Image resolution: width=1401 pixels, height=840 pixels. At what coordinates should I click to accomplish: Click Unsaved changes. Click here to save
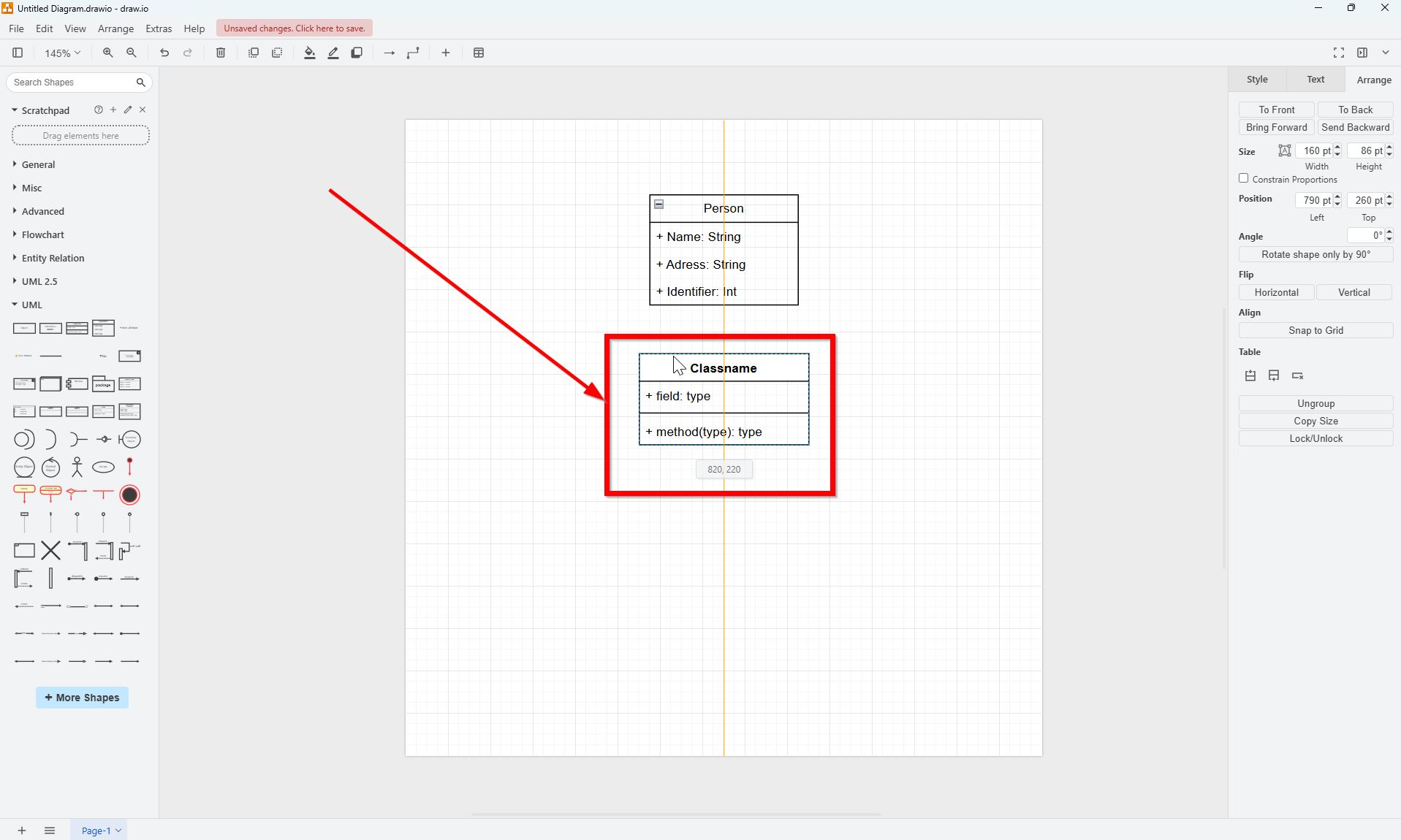tap(295, 28)
